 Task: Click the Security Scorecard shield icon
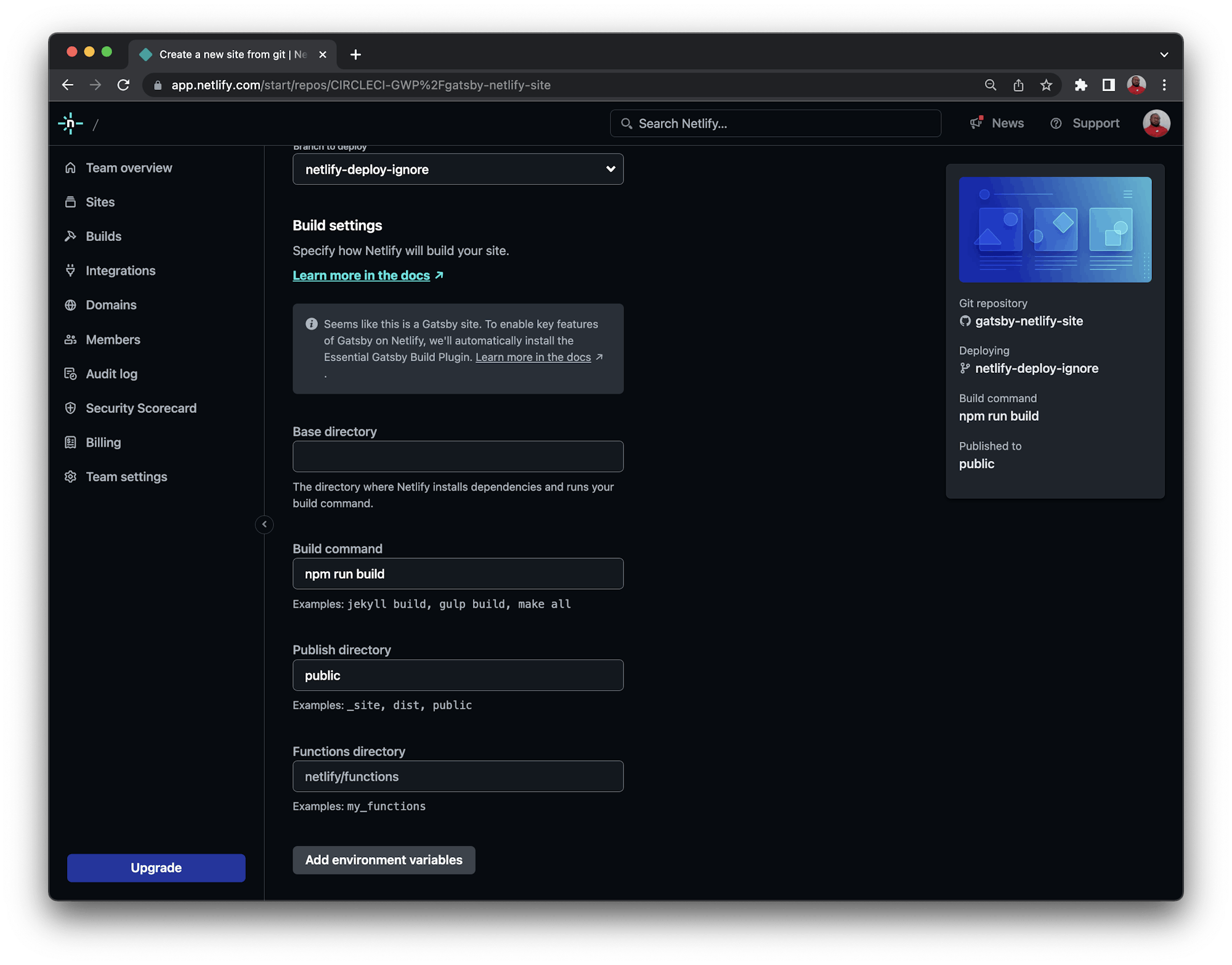click(71, 408)
